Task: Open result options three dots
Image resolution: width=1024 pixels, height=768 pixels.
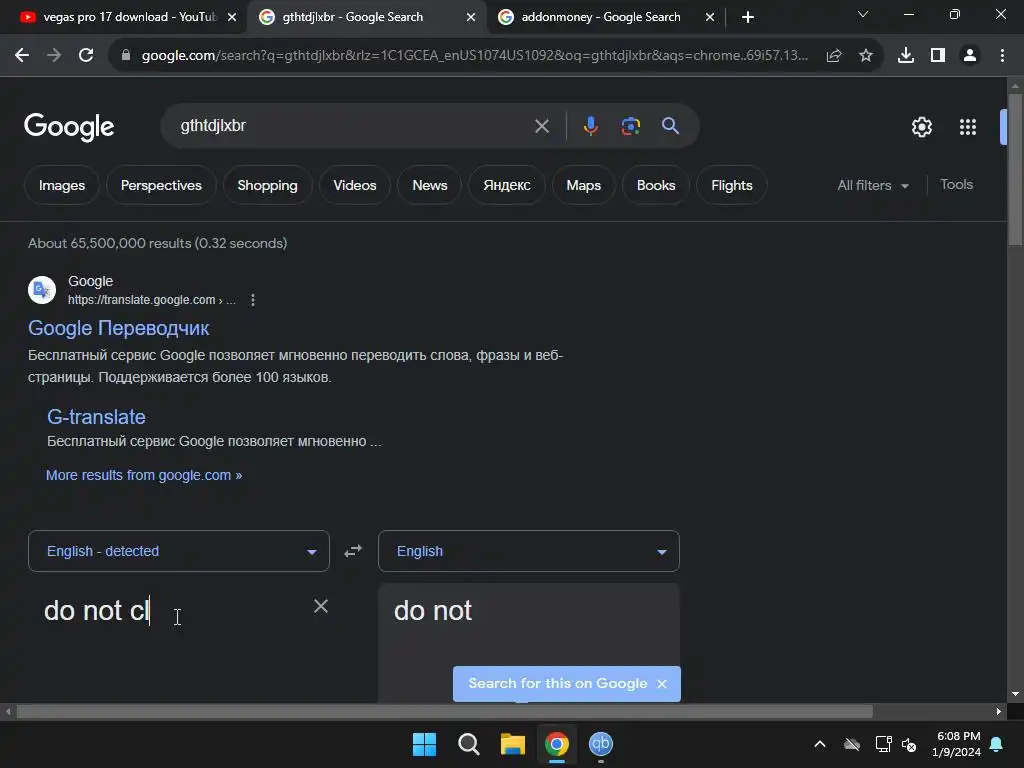Action: coord(253,300)
